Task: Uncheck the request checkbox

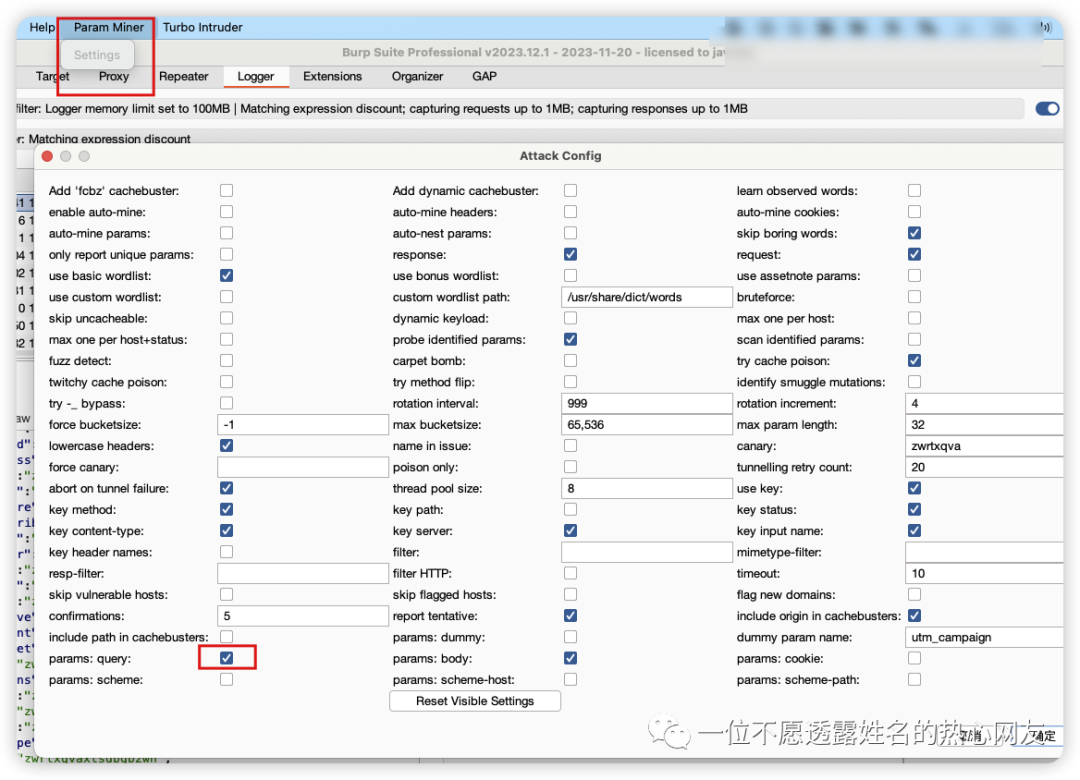Action: [914, 254]
